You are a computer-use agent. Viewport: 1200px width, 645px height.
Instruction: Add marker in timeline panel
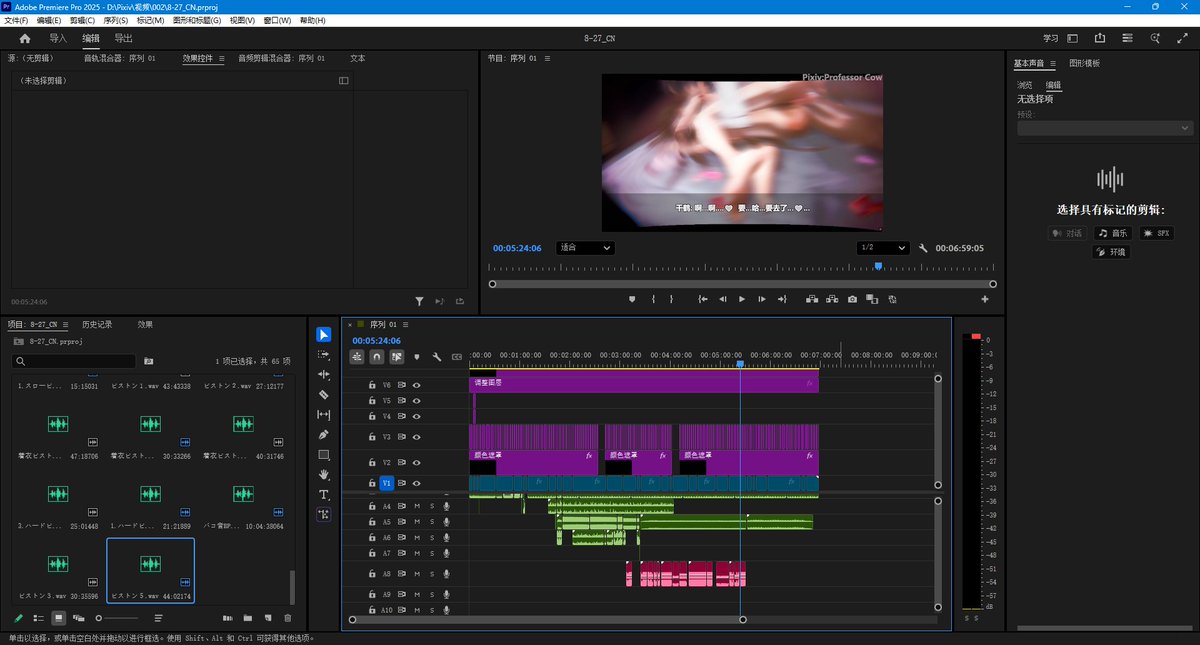point(417,356)
